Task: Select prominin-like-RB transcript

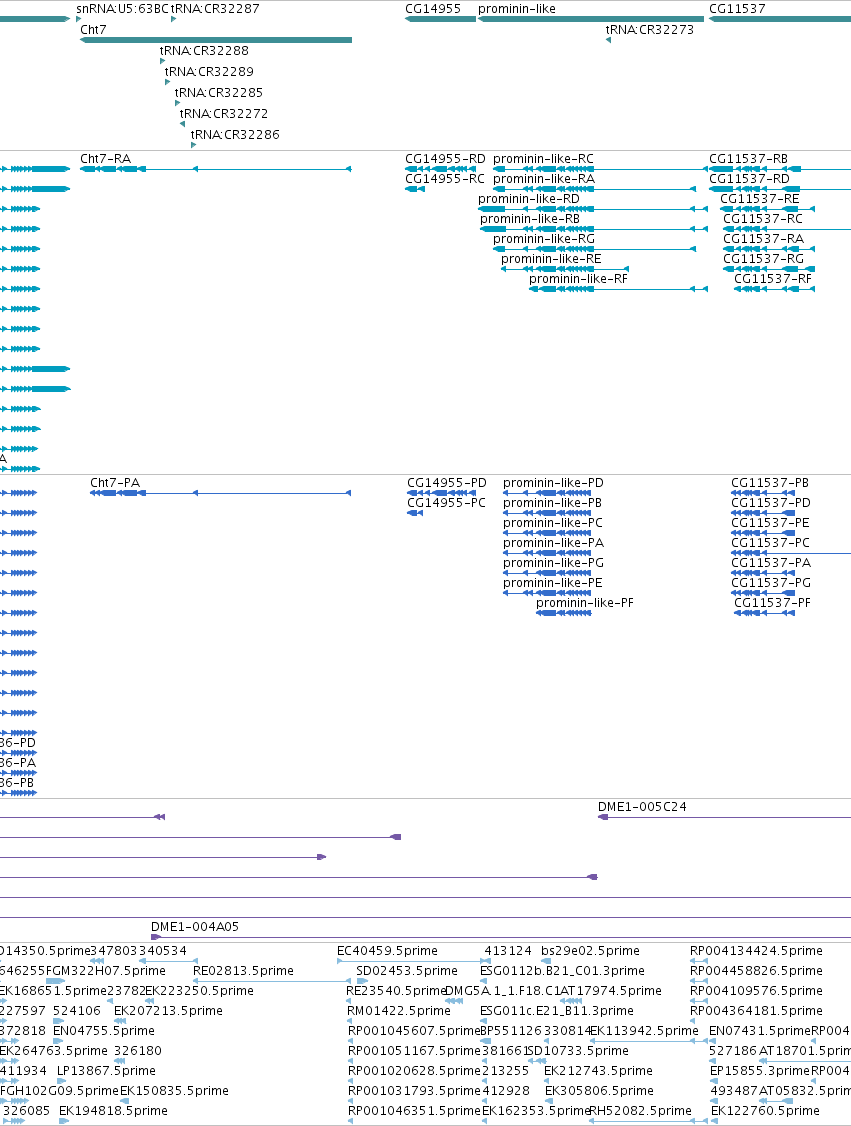Action: (530, 219)
